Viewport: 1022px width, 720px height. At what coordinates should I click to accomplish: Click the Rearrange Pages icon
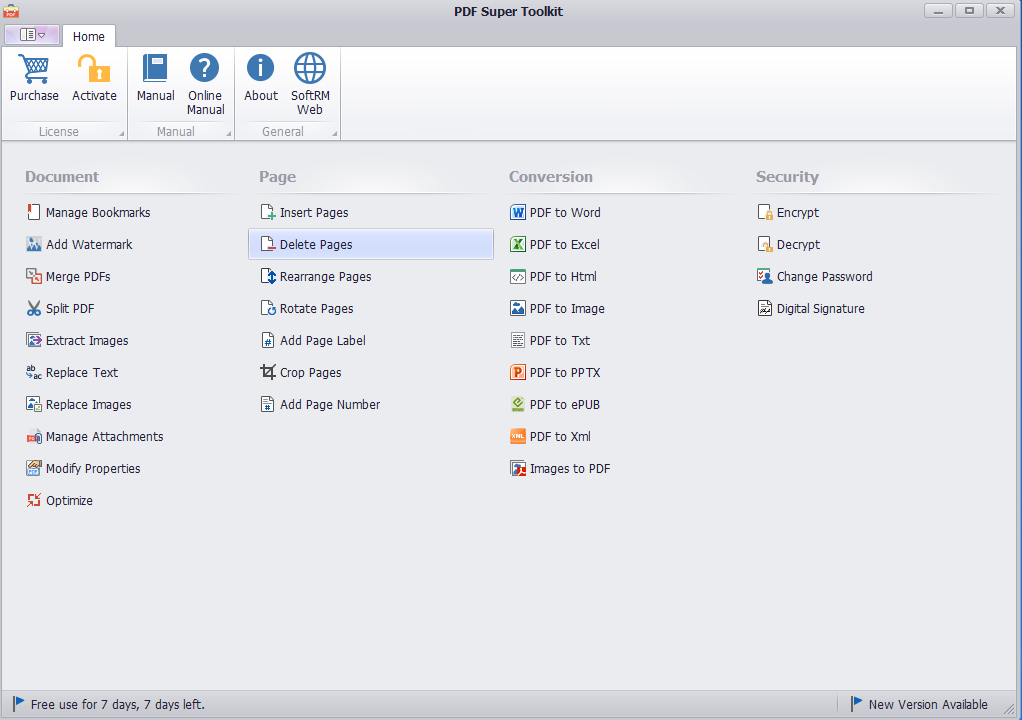268,276
